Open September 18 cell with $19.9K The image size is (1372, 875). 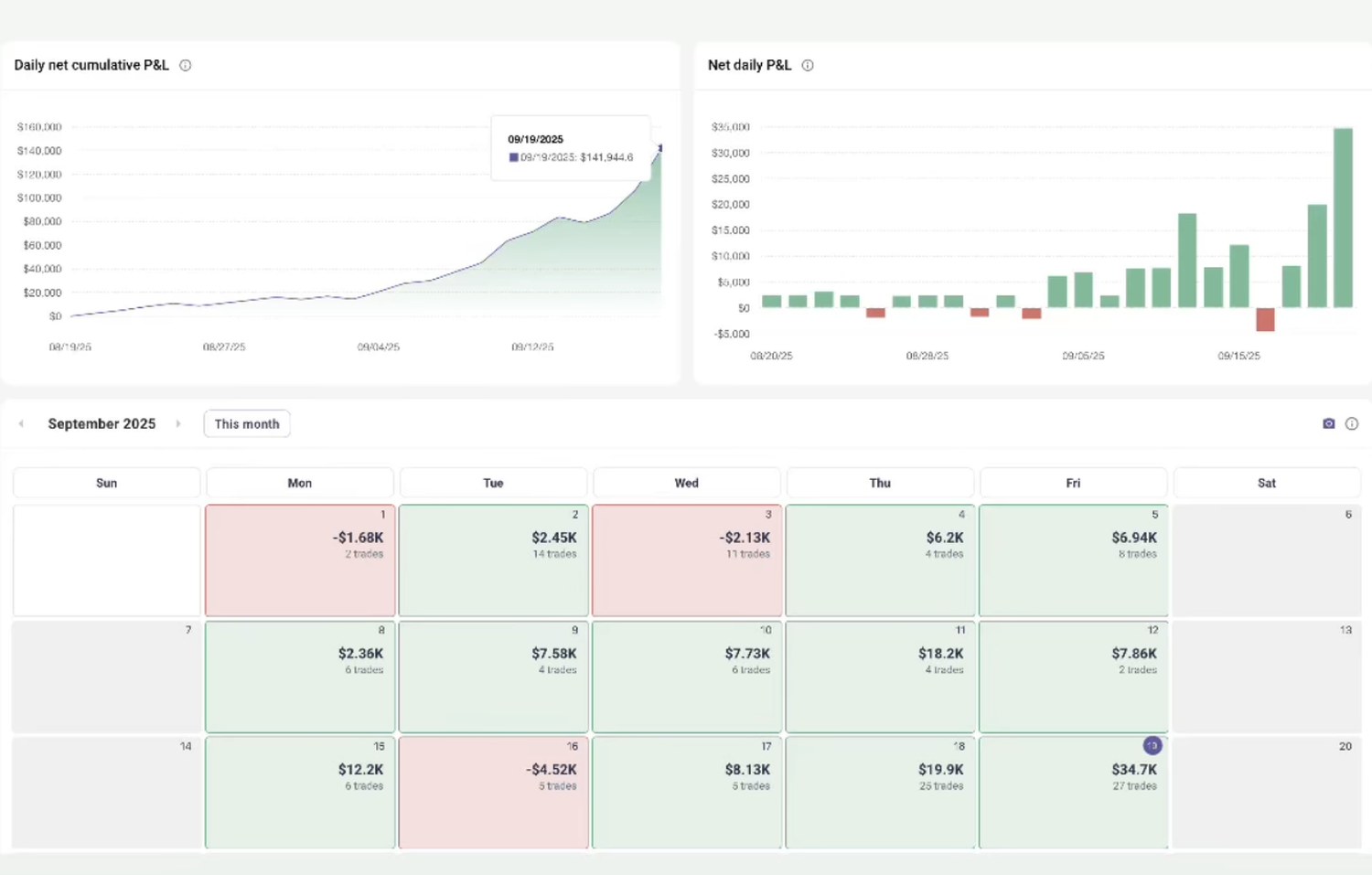[880, 793]
